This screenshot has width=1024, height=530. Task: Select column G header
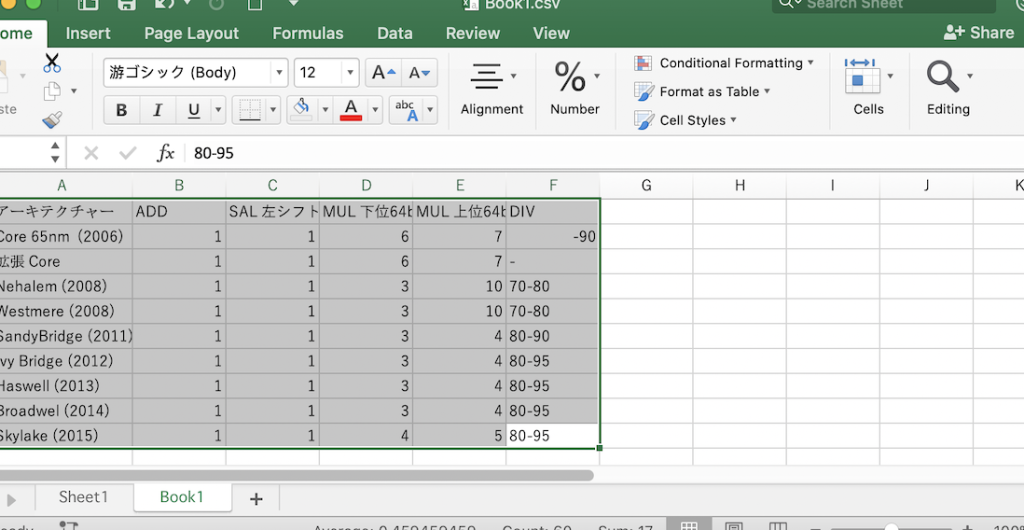[647, 185]
